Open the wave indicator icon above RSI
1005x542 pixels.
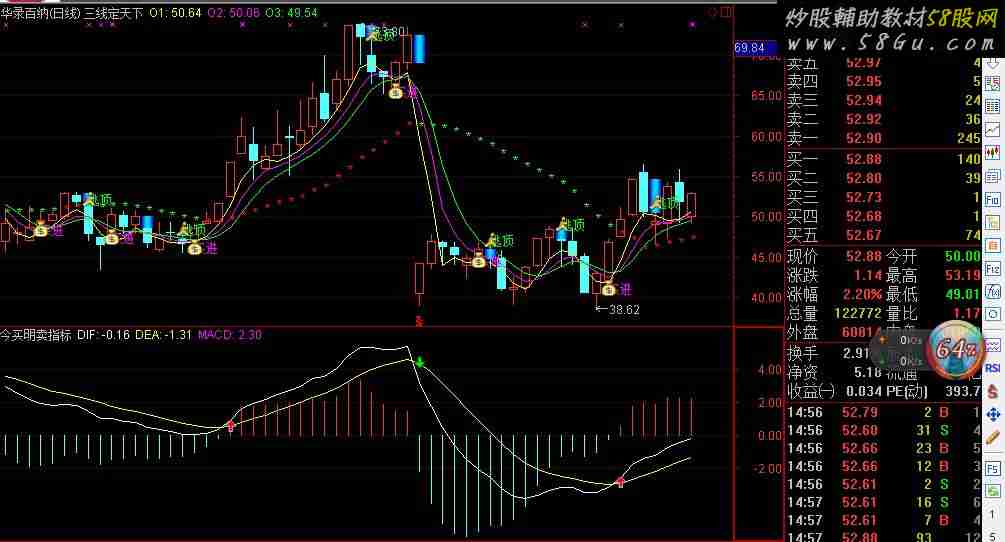993,346
